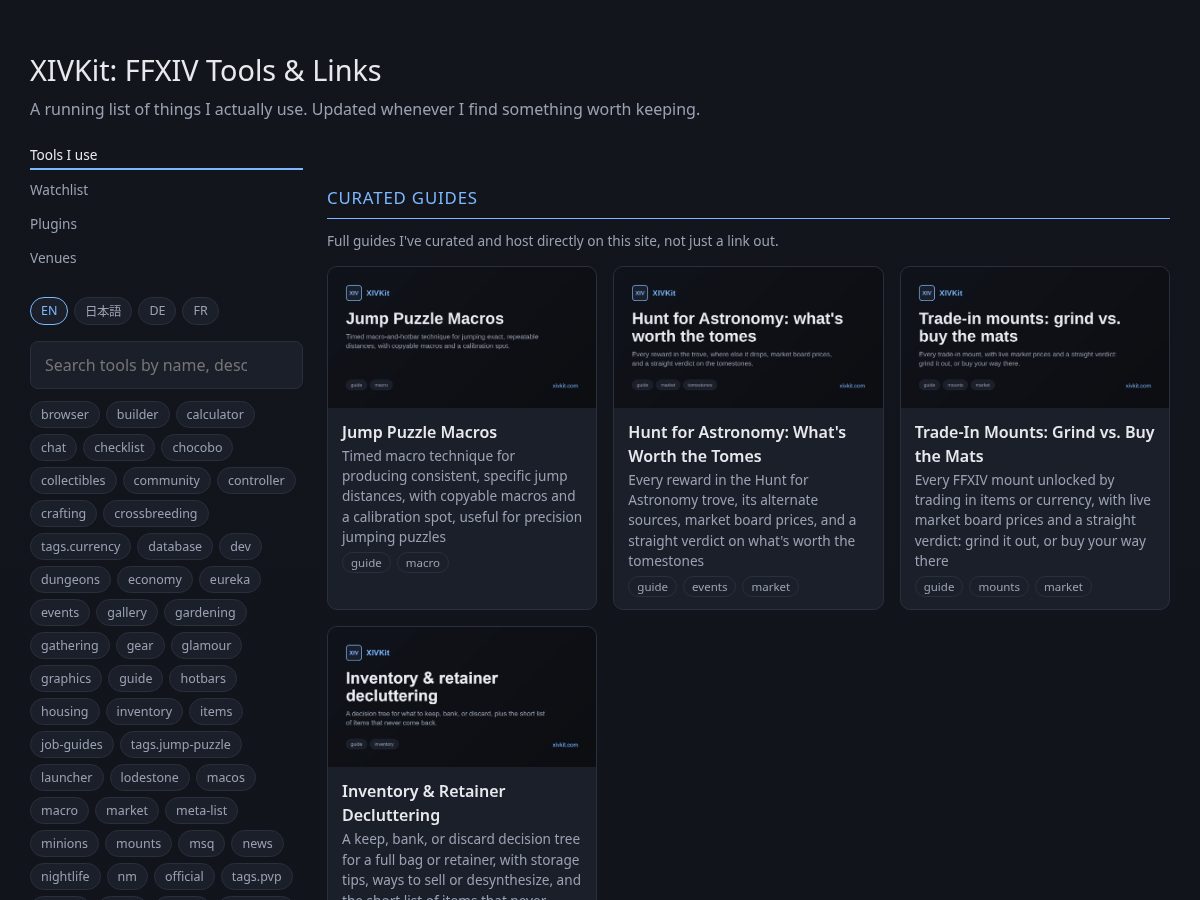Click the Jump Puzzle Macros card title
The image size is (1200, 900).
click(x=419, y=432)
